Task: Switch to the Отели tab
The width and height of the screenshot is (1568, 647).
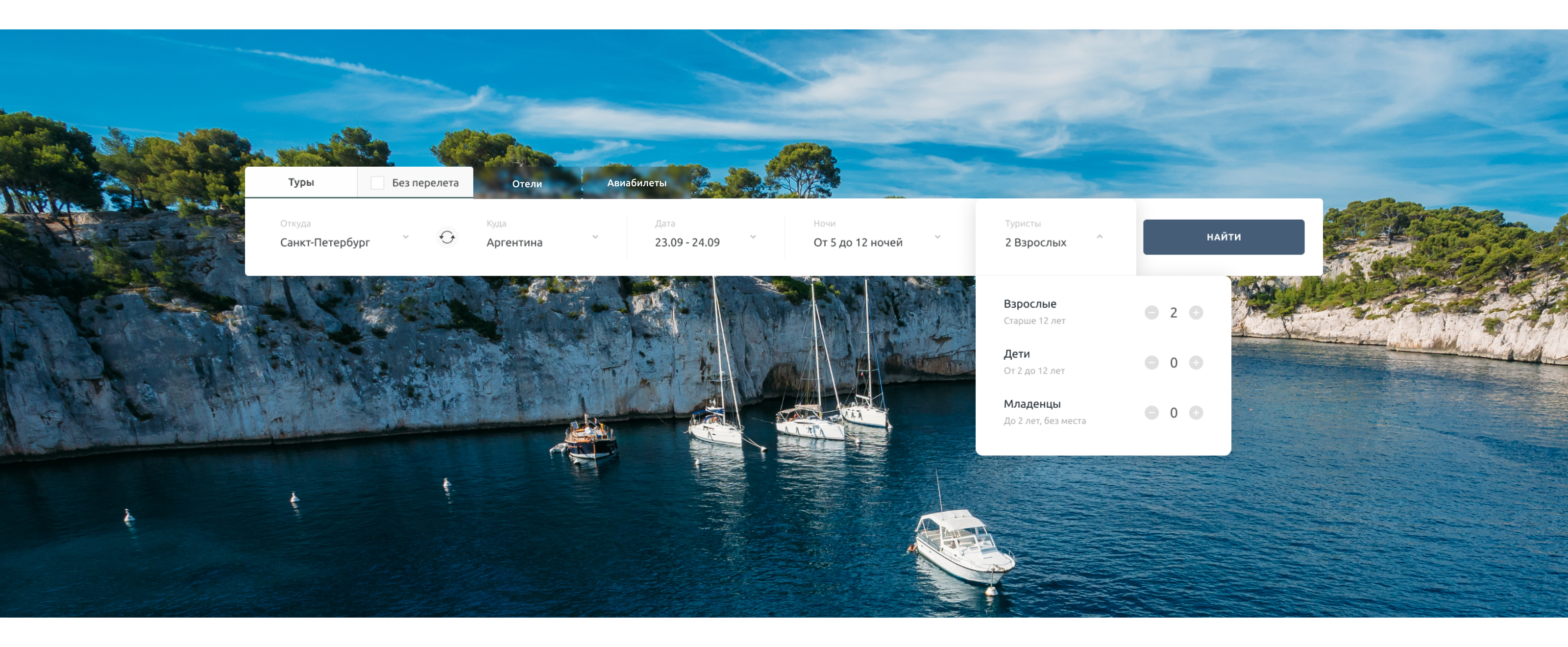Action: tap(527, 183)
